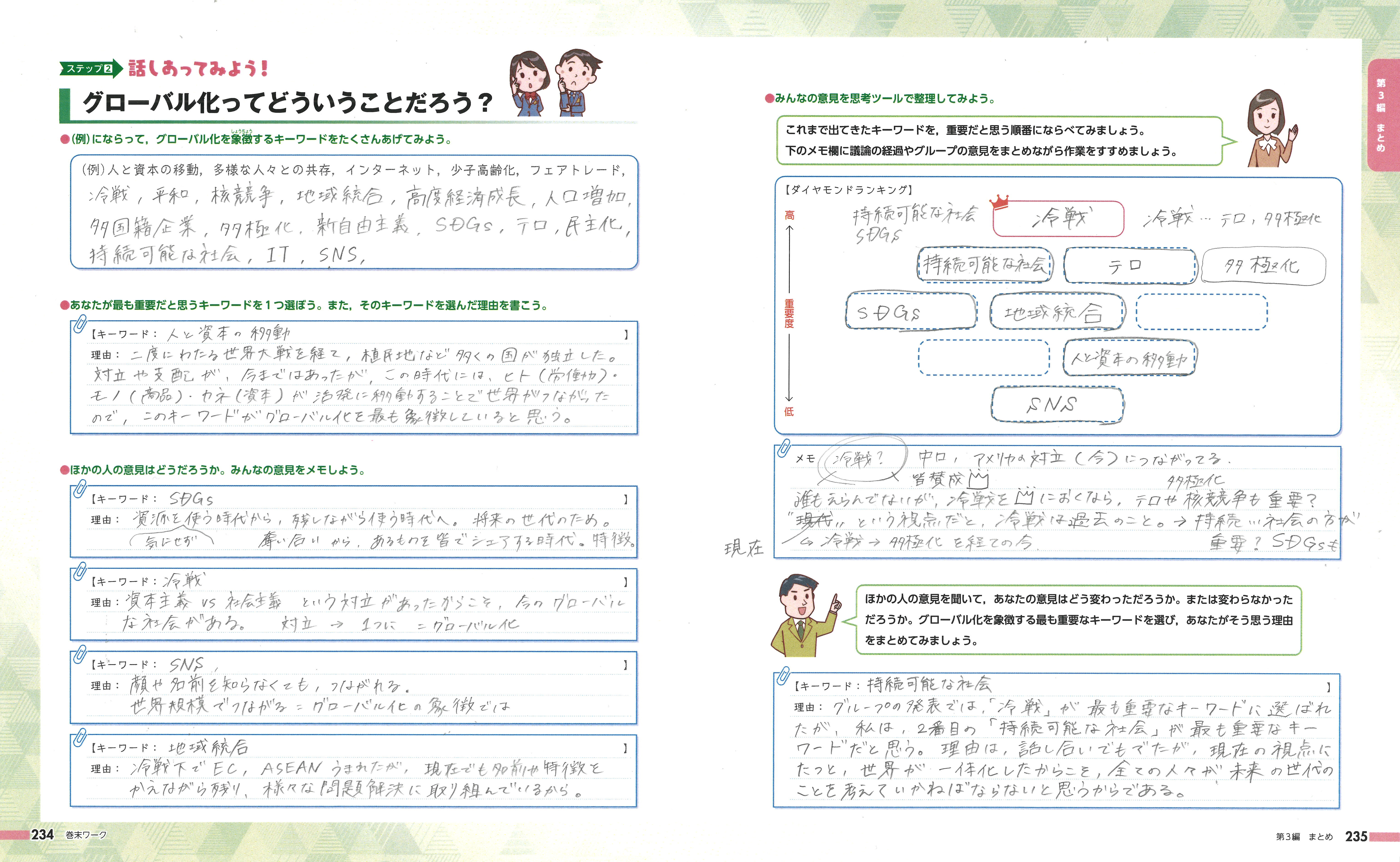The height and width of the screenshot is (862, 1400).
Task: Click the green ステップ2 arrow badge
Action: tap(91, 68)
